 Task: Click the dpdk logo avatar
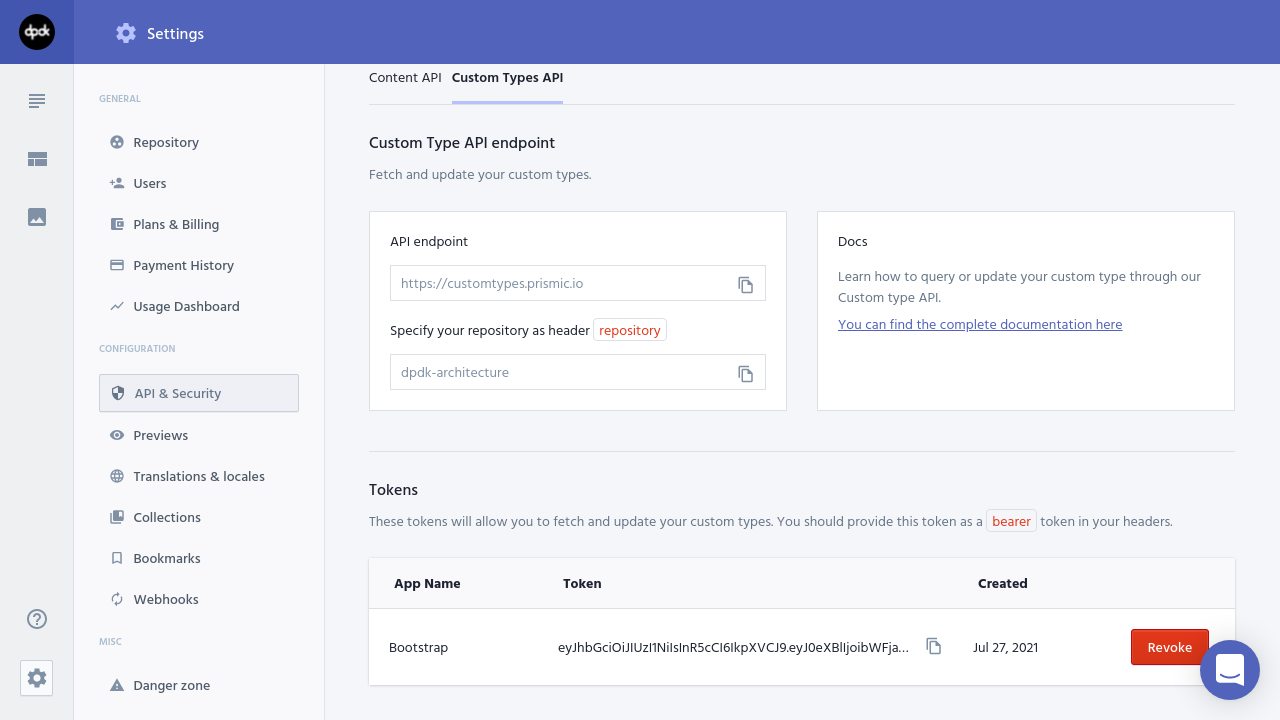(37, 32)
